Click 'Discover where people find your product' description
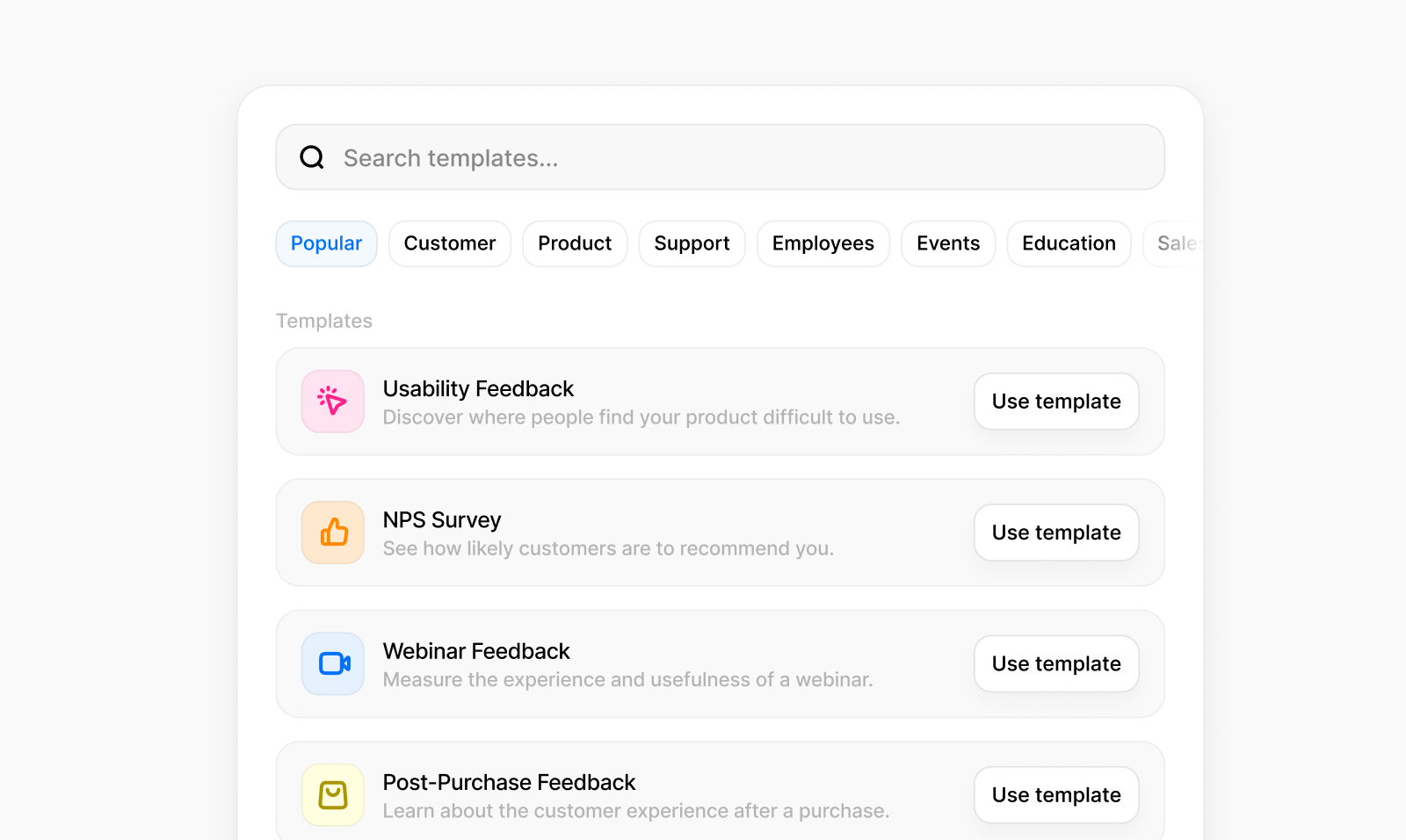The height and width of the screenshot is (840, 1406). click(641, 417)
